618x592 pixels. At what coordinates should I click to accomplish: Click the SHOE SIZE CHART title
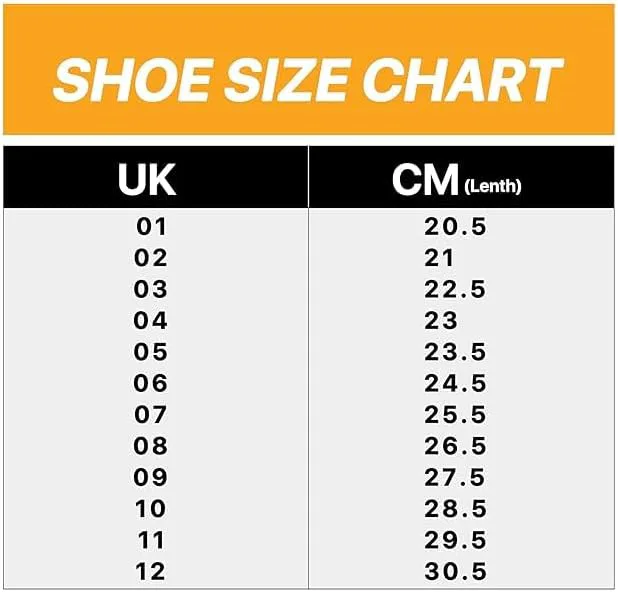pyautogui.click(x=308, y=80)
